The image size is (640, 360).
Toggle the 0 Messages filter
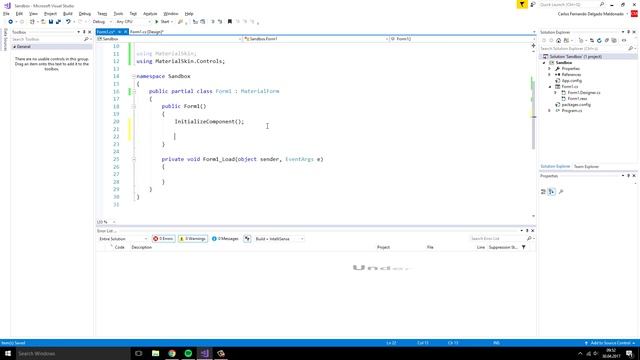pyautogui.click(x=225, y=239)
